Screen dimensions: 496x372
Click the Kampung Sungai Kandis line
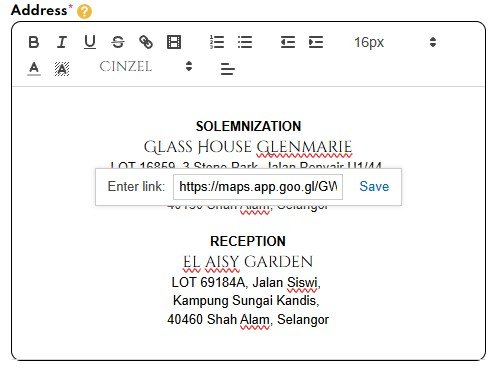246,300
